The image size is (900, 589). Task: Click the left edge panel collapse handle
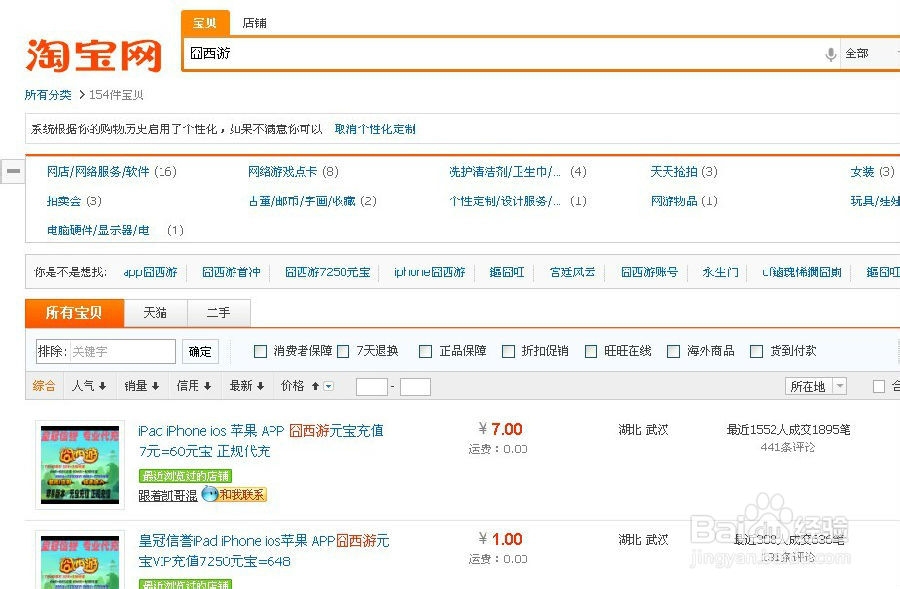(13, 171)
